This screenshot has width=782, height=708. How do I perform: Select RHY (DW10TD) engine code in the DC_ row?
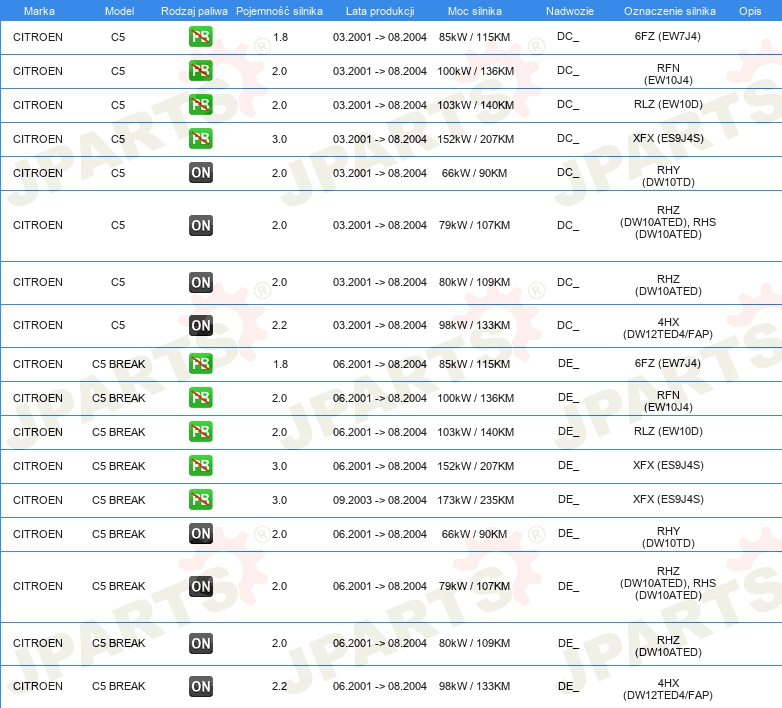point(668,176)
